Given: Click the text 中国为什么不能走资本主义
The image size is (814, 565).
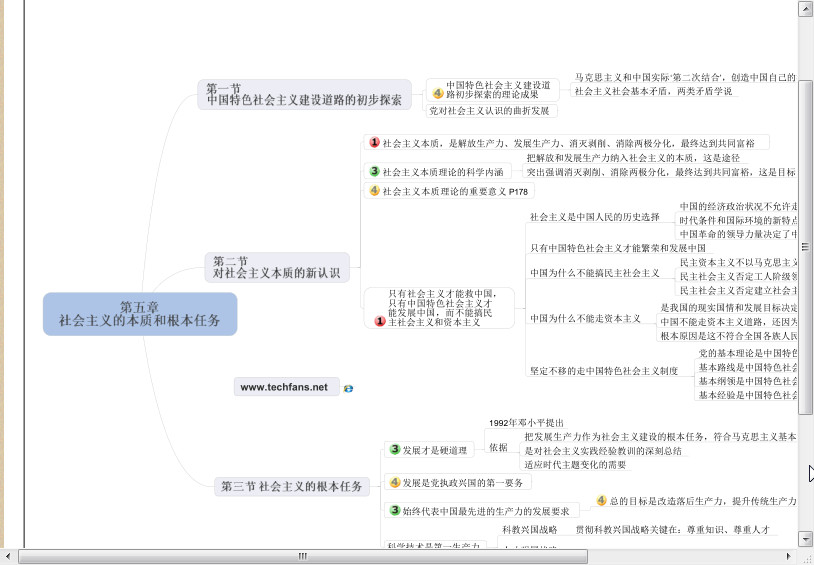Looking at the screenshot, I should (x=586, y=319).
